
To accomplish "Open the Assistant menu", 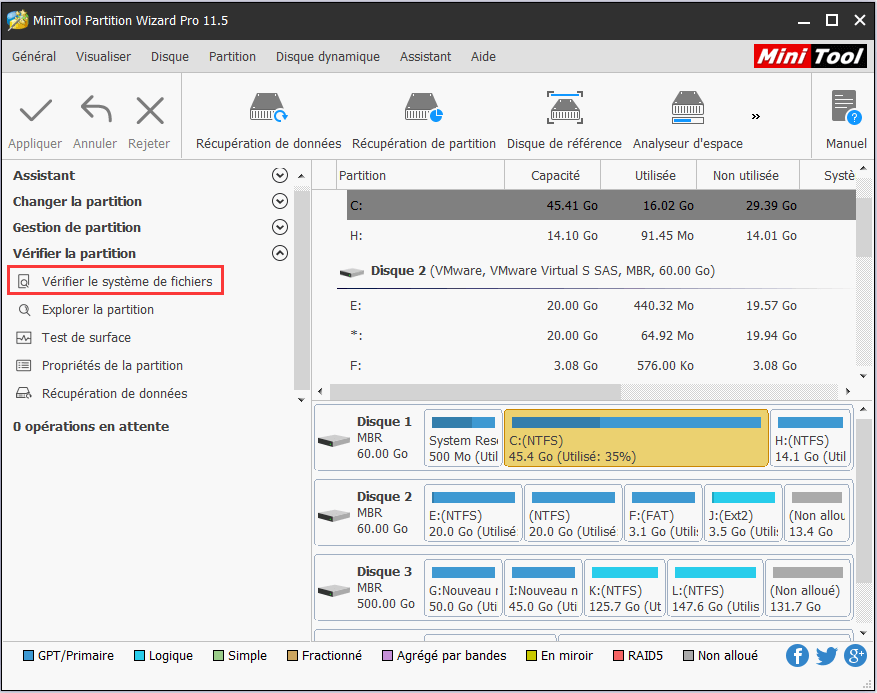I will 425,56.
